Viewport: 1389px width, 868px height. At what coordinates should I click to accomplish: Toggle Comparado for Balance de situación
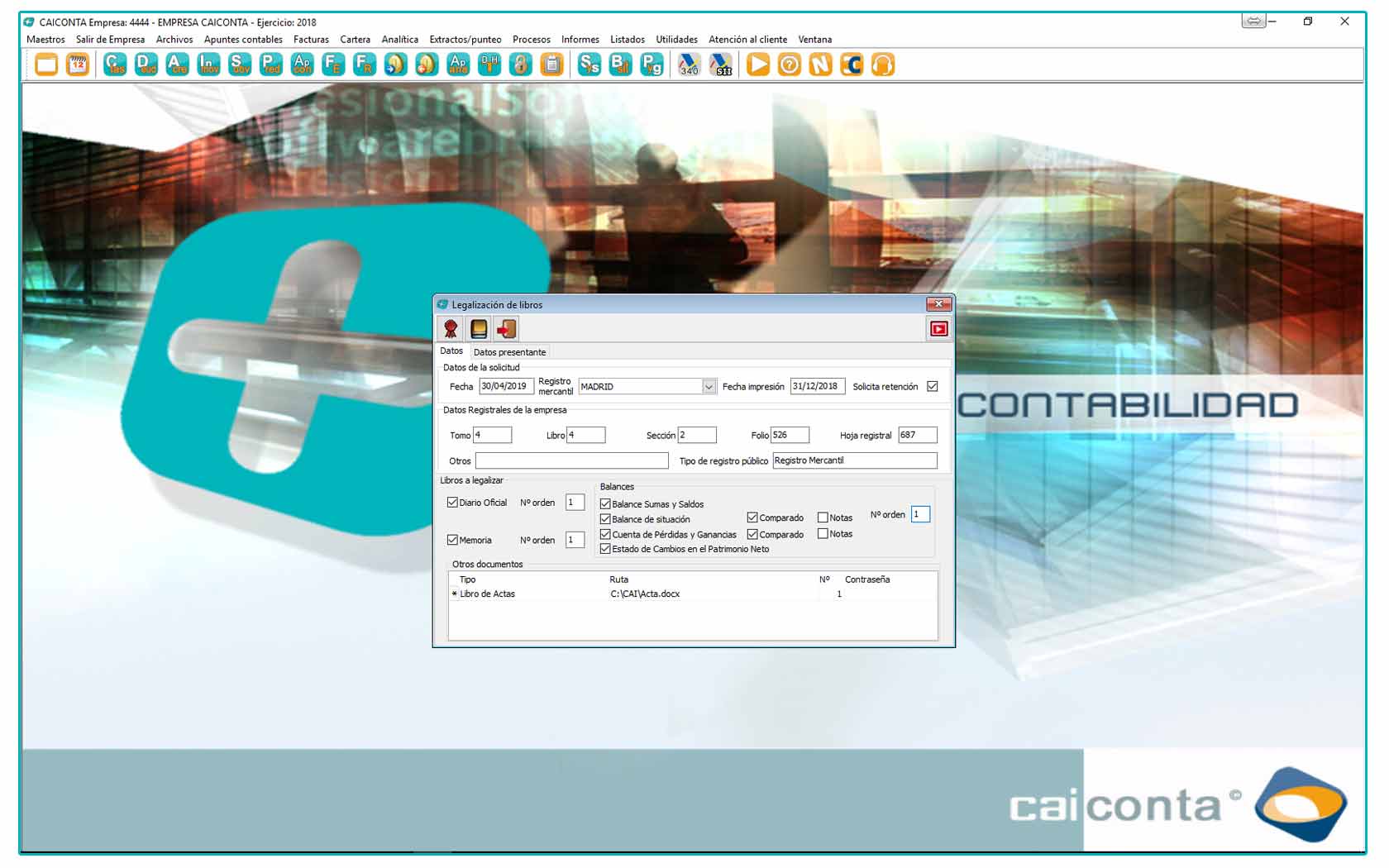752,517
